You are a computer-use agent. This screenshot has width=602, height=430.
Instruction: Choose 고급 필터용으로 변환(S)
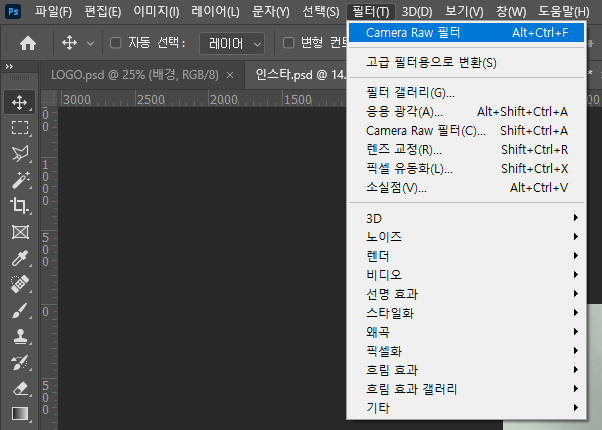[x=466, y=62]
